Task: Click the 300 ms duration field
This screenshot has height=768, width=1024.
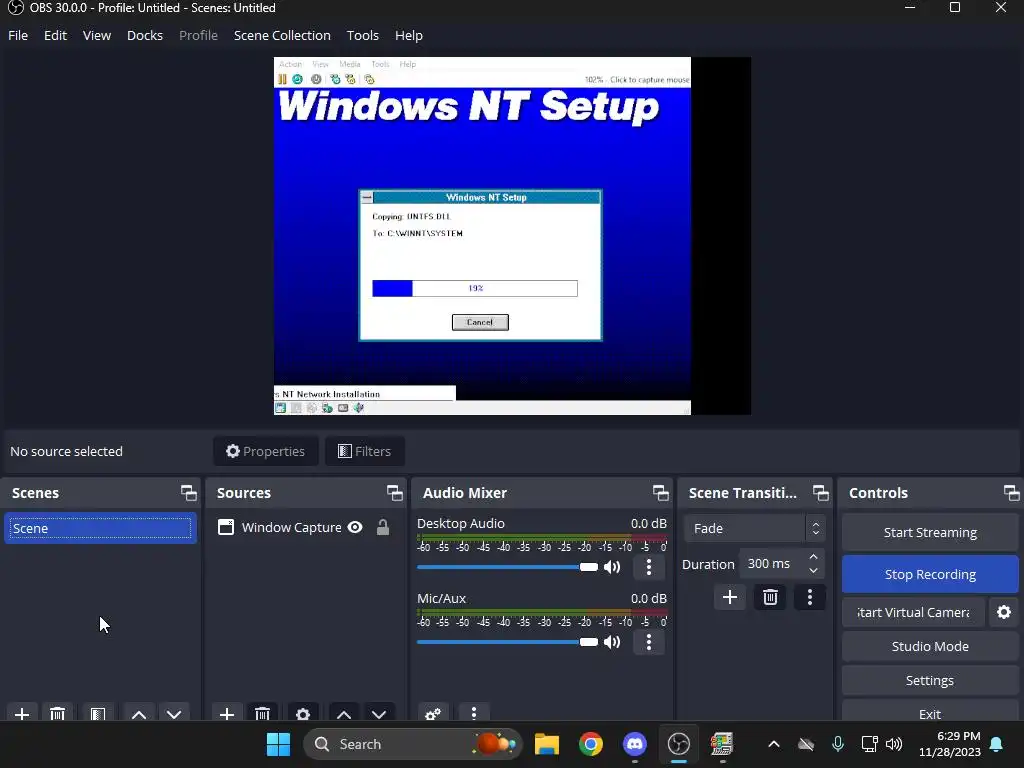Action: (772, 564)
